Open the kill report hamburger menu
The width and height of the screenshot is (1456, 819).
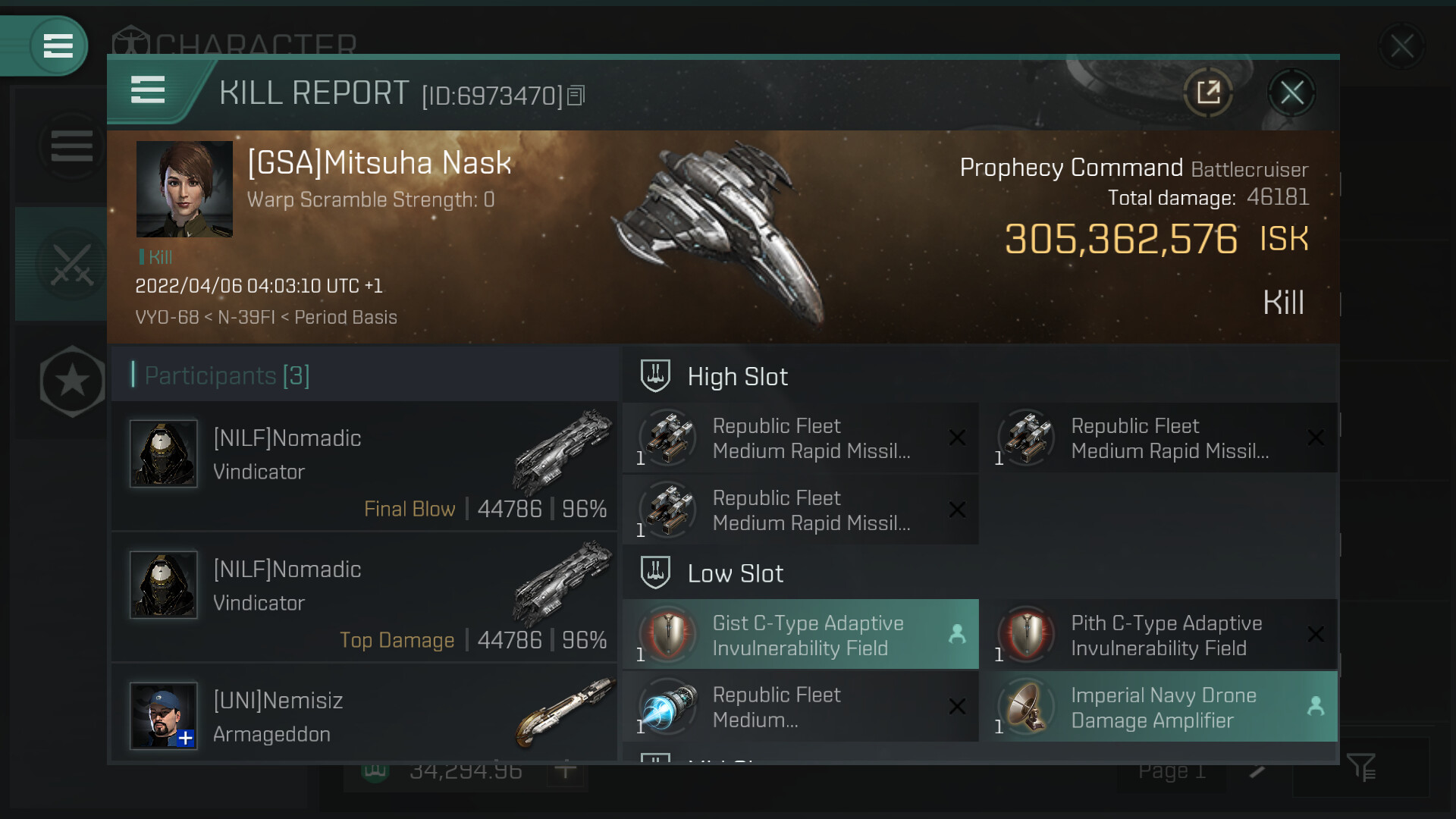148,89
